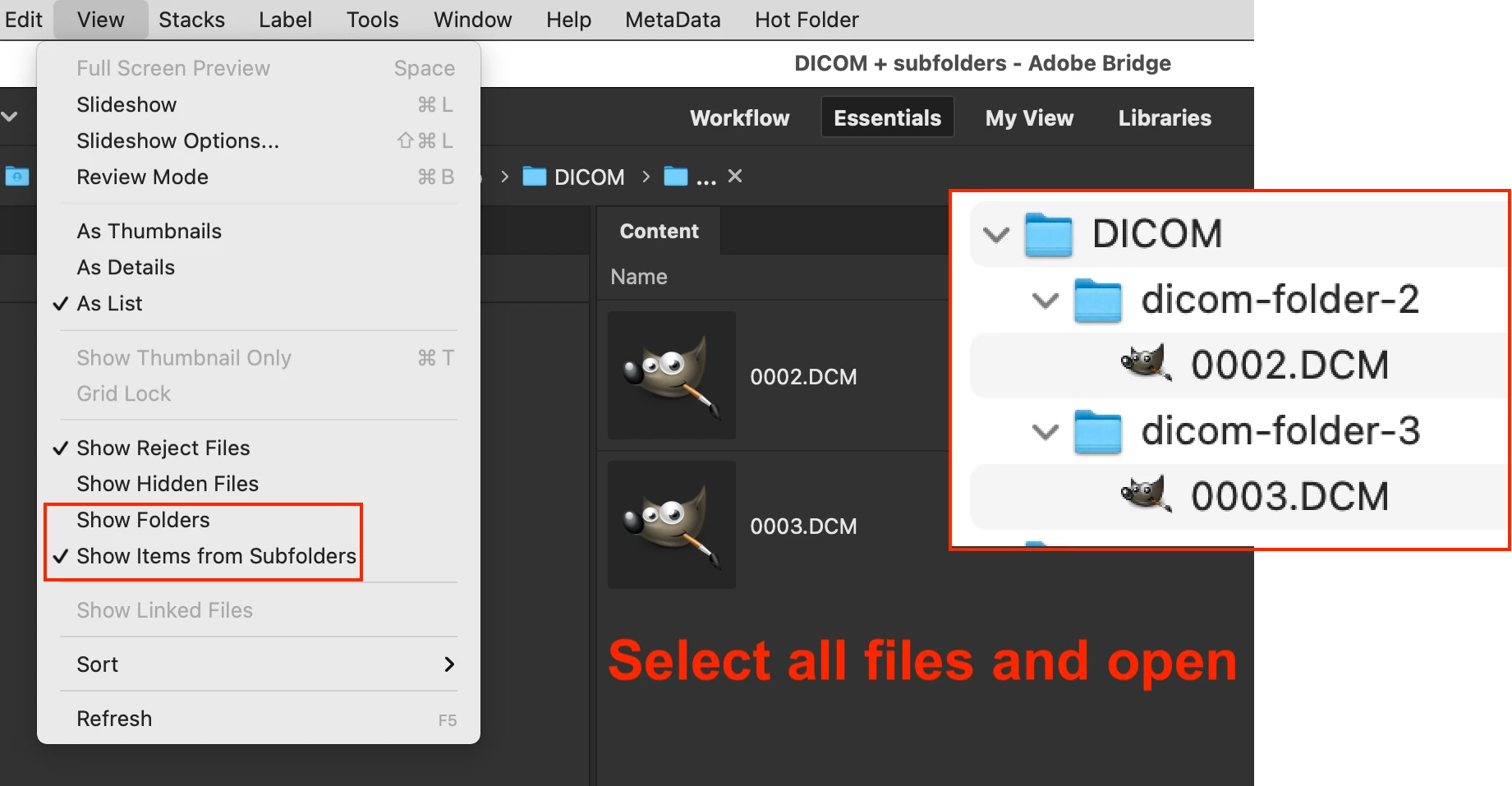
Task: Open the Tools menu
Action: tap(372, 20)
